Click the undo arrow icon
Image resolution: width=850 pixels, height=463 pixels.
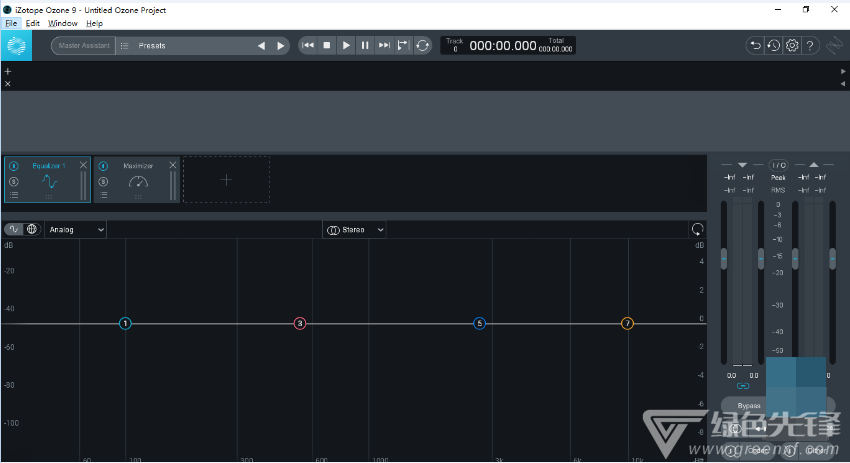[755, 46]
